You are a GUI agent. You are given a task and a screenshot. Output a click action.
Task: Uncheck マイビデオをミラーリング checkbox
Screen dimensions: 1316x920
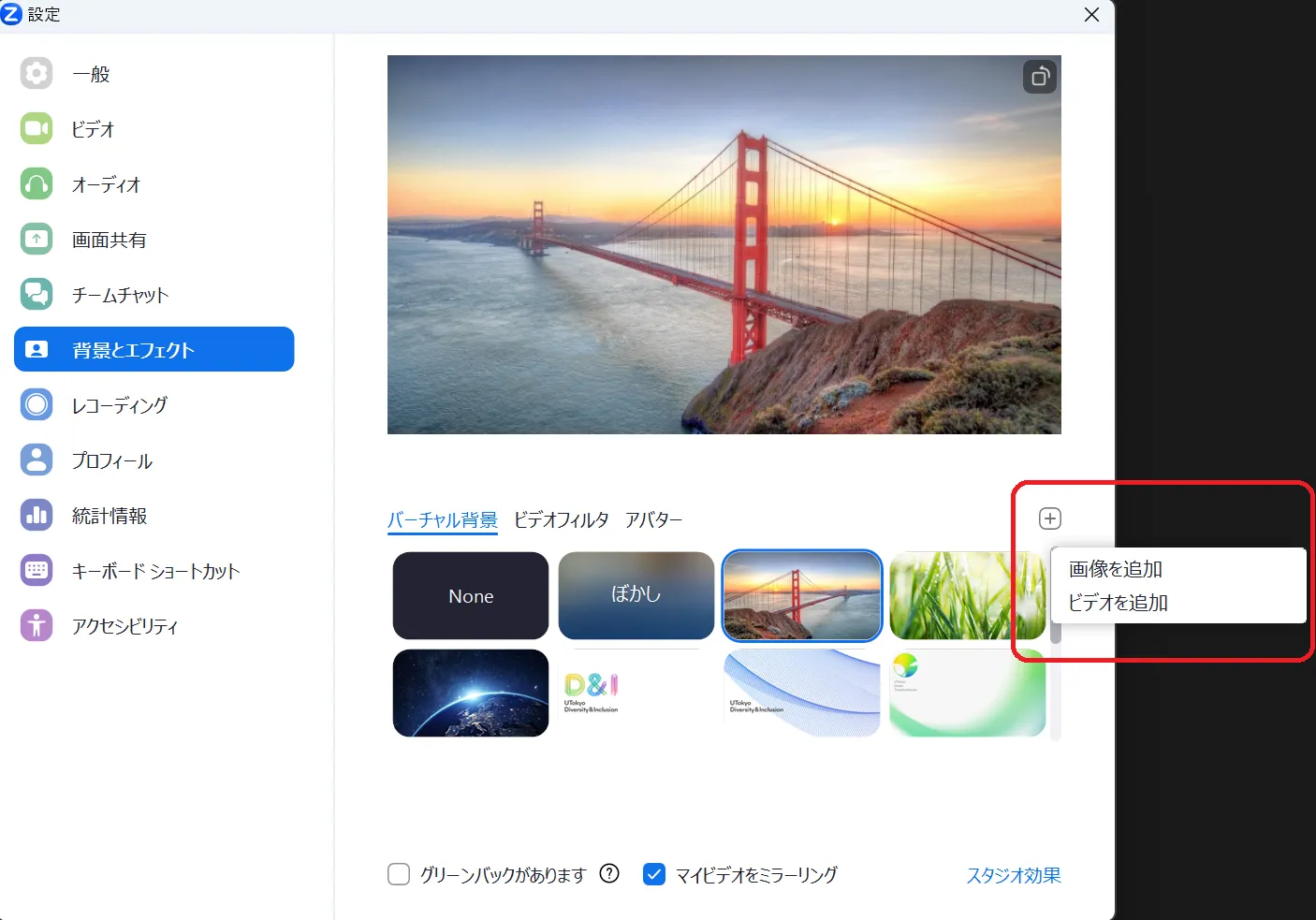pyautogui.click(x=654, y=874)
